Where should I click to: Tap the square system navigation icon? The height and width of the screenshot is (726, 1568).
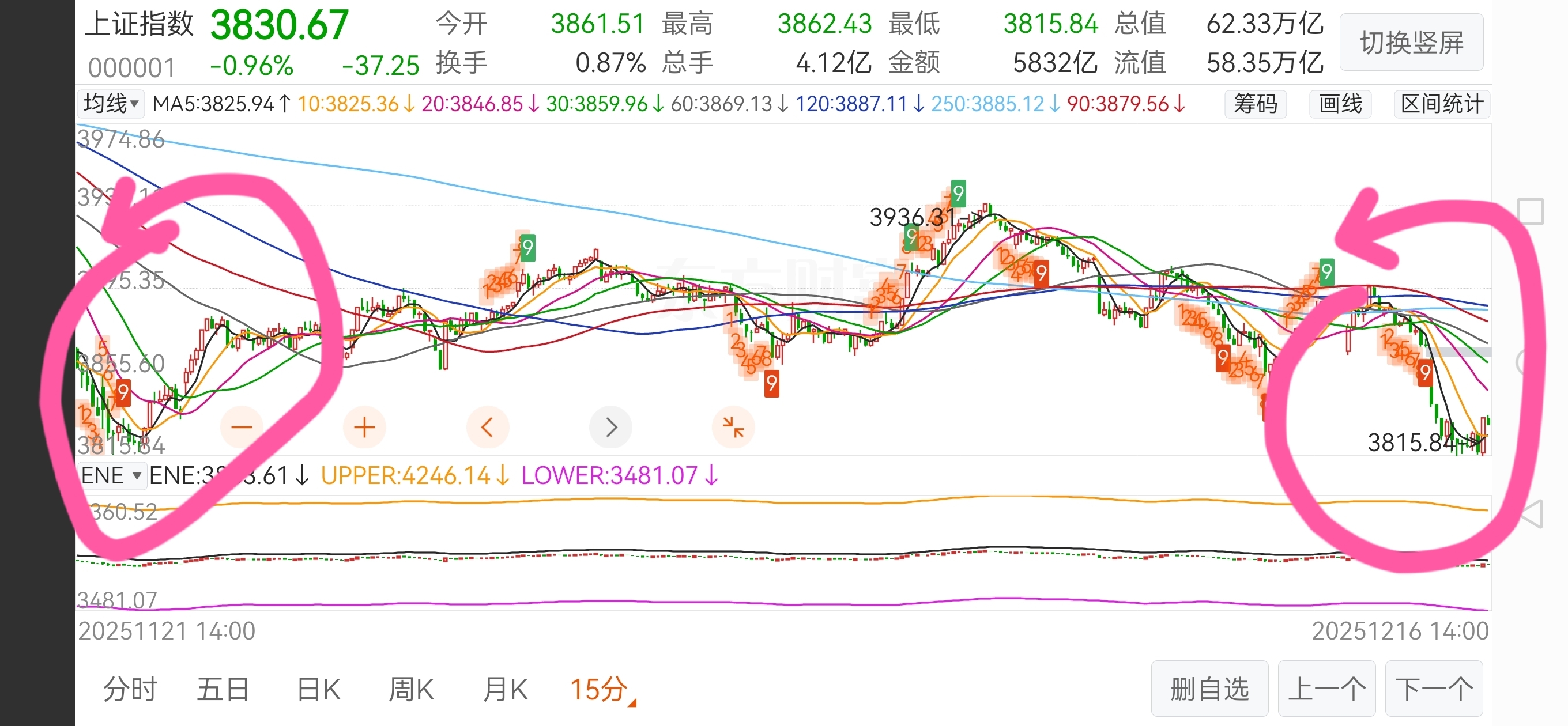pos(1531,211)
